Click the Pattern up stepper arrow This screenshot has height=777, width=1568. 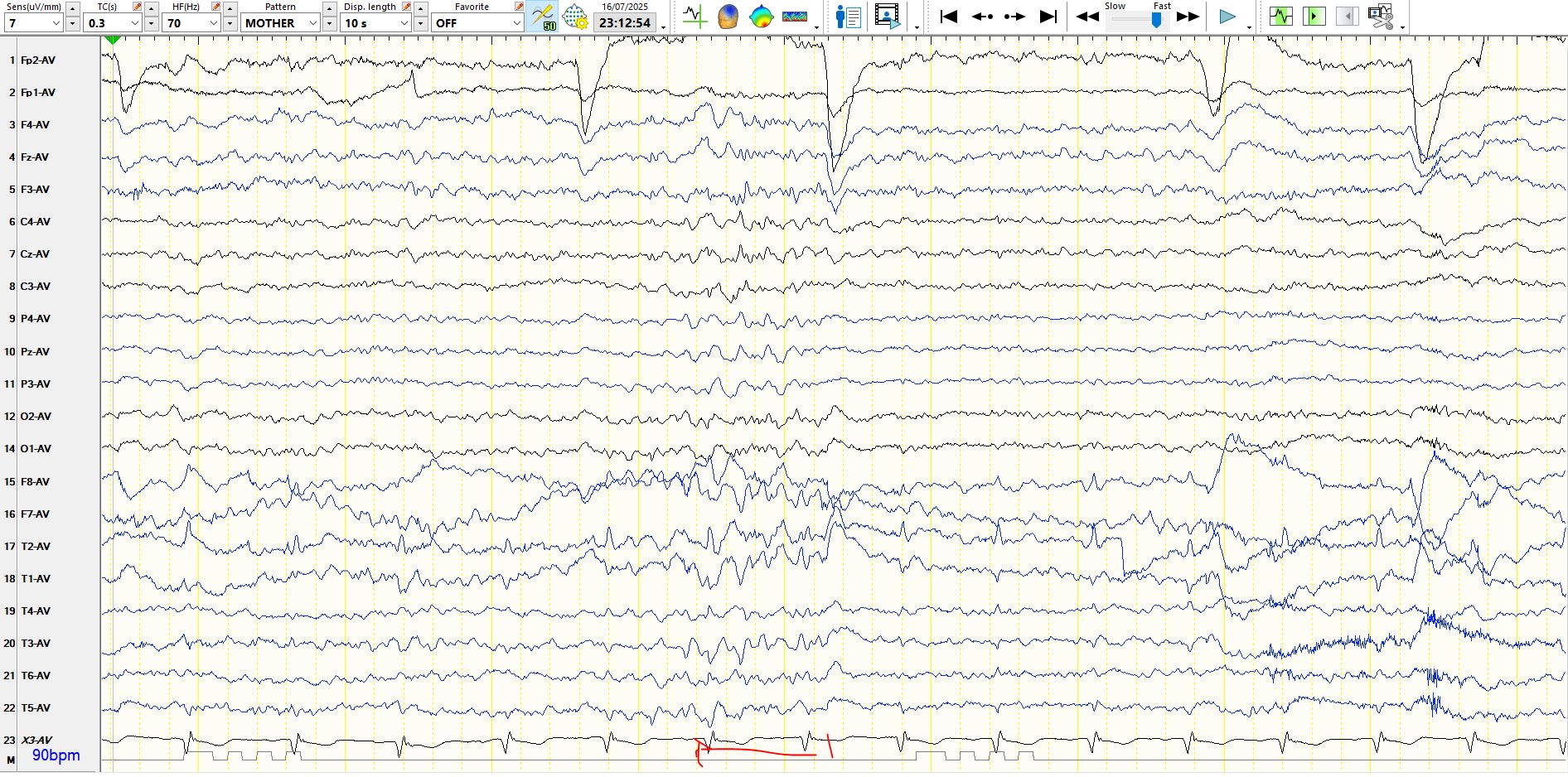pos(330,7)
